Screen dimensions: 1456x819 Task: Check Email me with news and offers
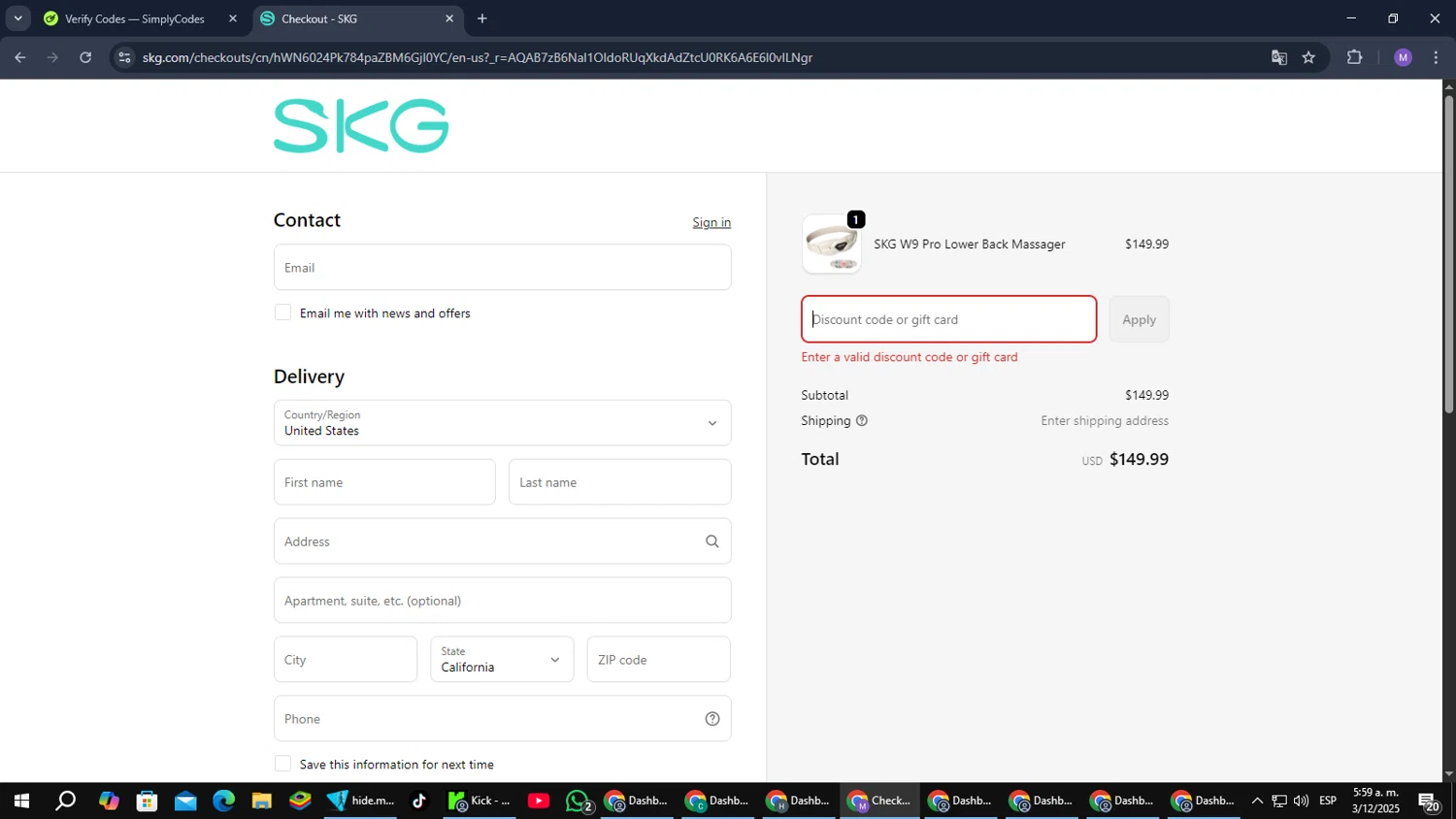coord(282,312)
